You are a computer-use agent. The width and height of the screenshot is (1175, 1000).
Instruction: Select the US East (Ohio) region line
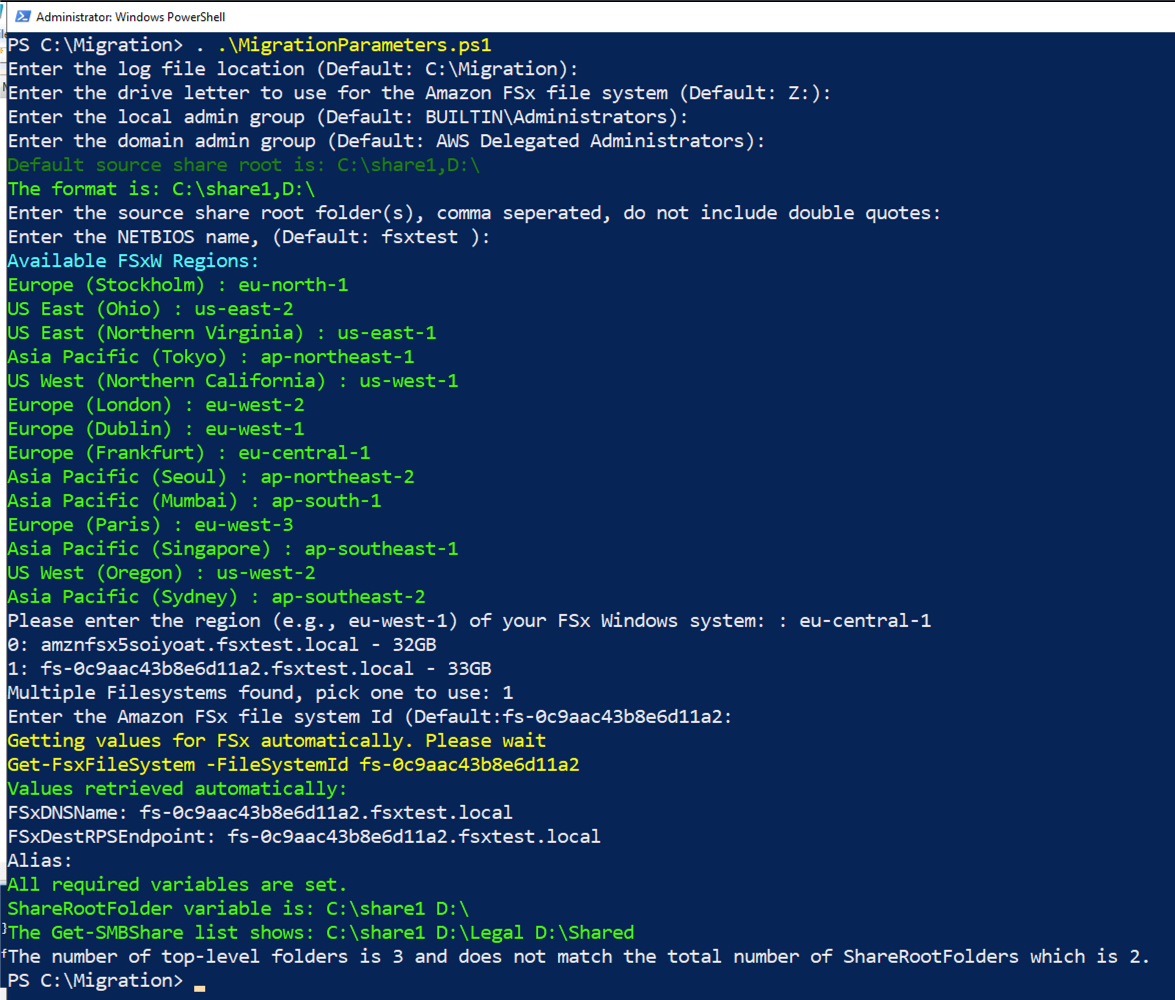point(150,309)
